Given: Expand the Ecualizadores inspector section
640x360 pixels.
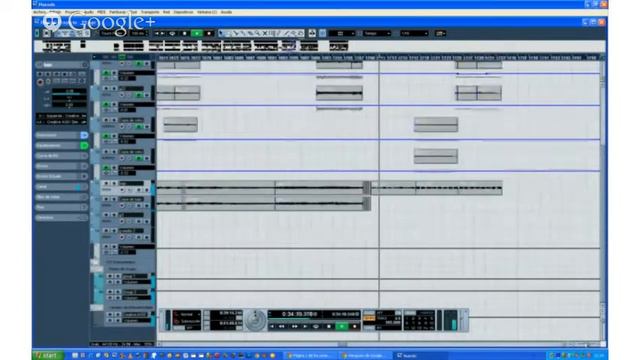Looking at the screenshot, I should (61, 145).
